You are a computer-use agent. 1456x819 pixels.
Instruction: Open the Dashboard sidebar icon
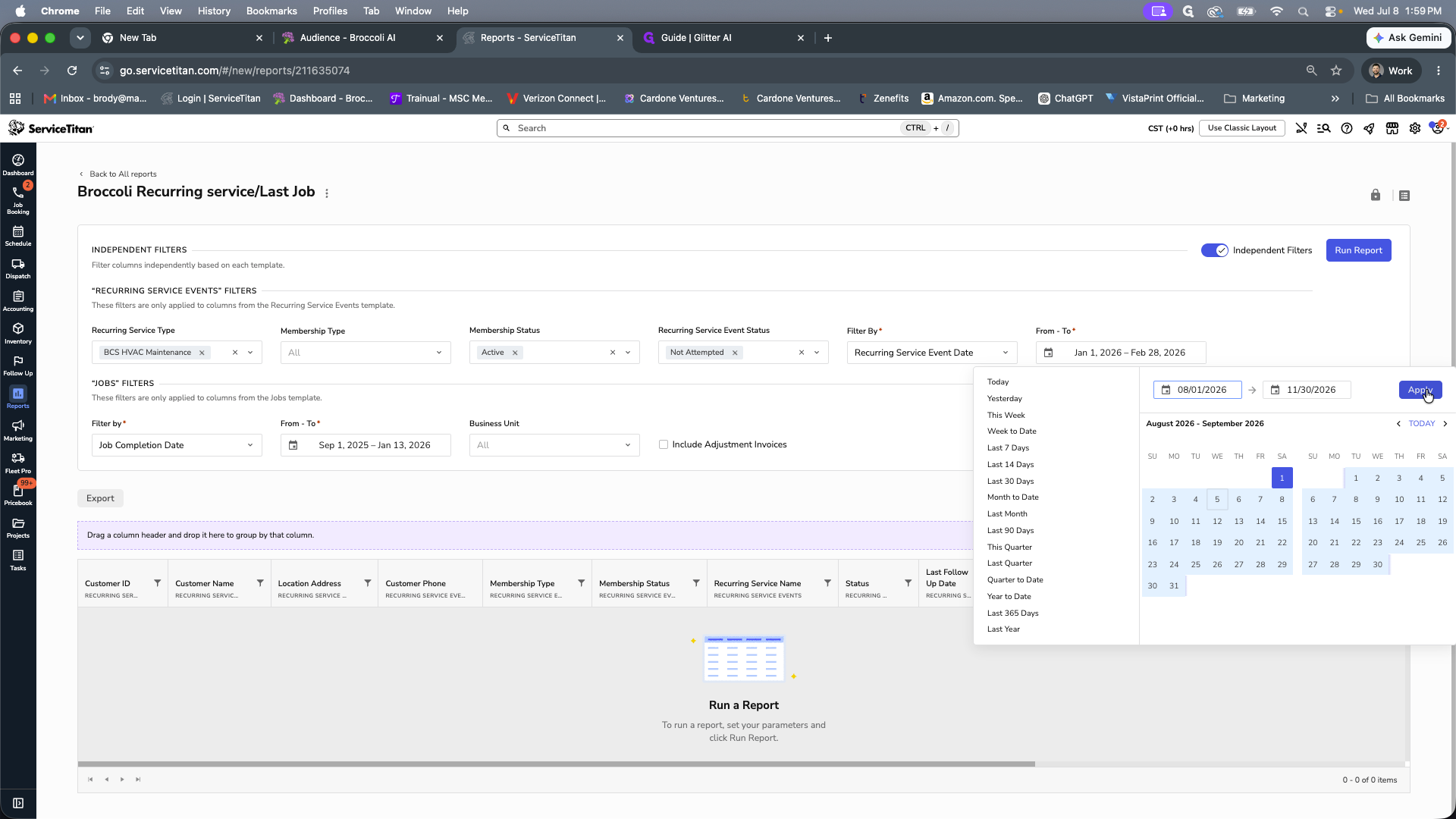tap(18, 165)
